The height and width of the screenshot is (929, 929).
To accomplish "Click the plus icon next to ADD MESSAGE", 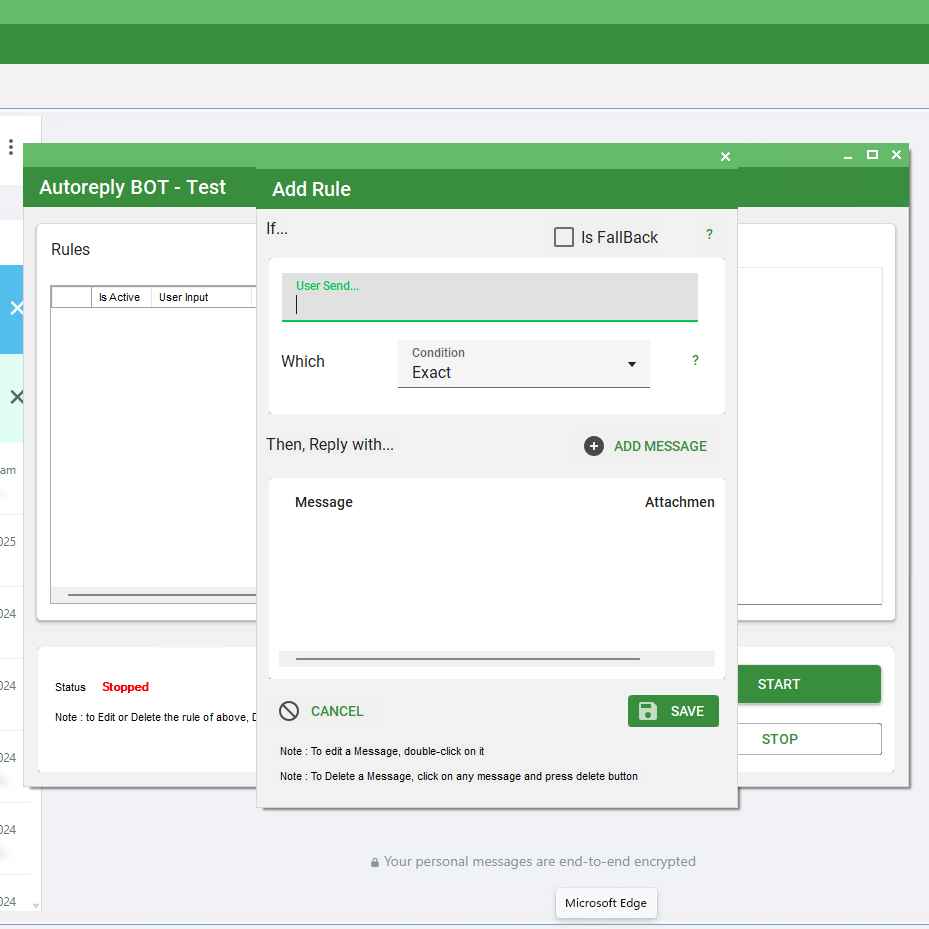I will pyautogui.click(x=594, y=446).
